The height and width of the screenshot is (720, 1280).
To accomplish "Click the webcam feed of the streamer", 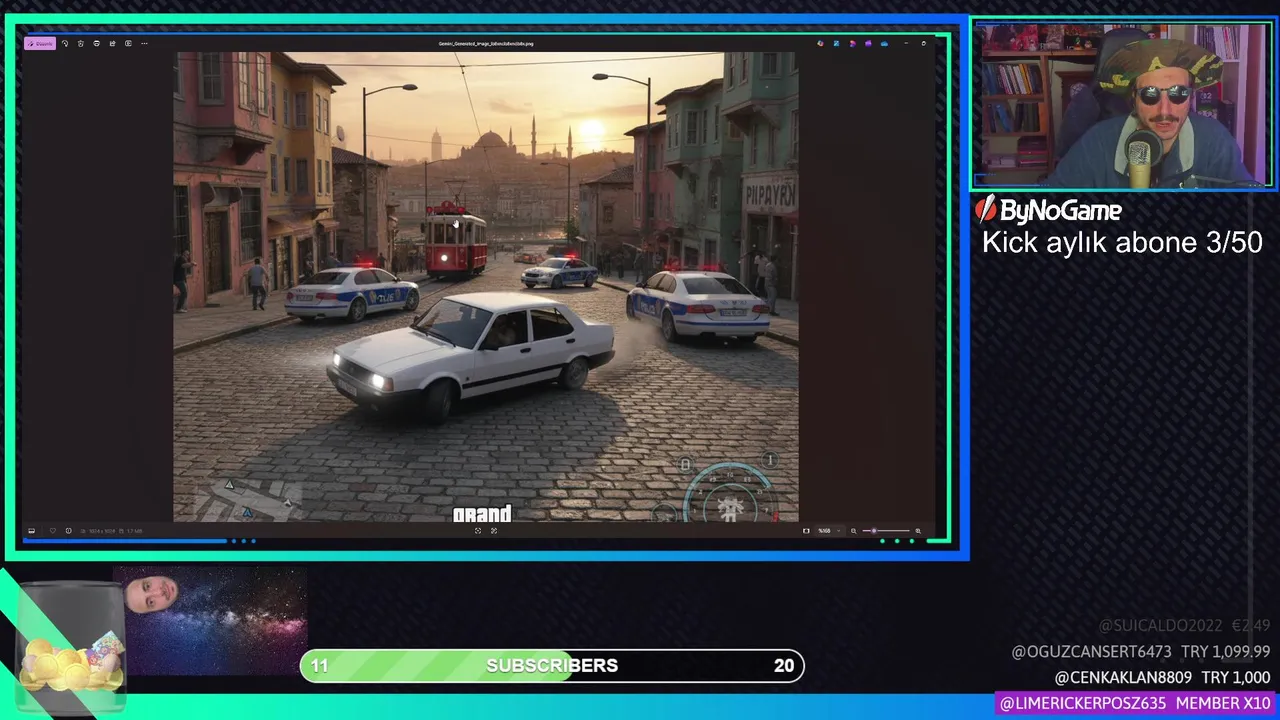I will pyautogui.click(x=1122, y=105).
